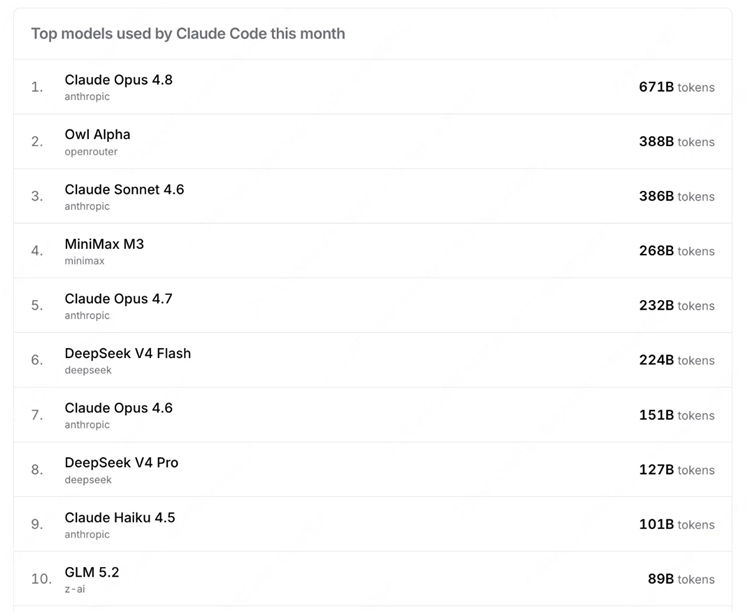Open the GLM 5.2 model page
The image size is (750, 613).
[92, 572]
